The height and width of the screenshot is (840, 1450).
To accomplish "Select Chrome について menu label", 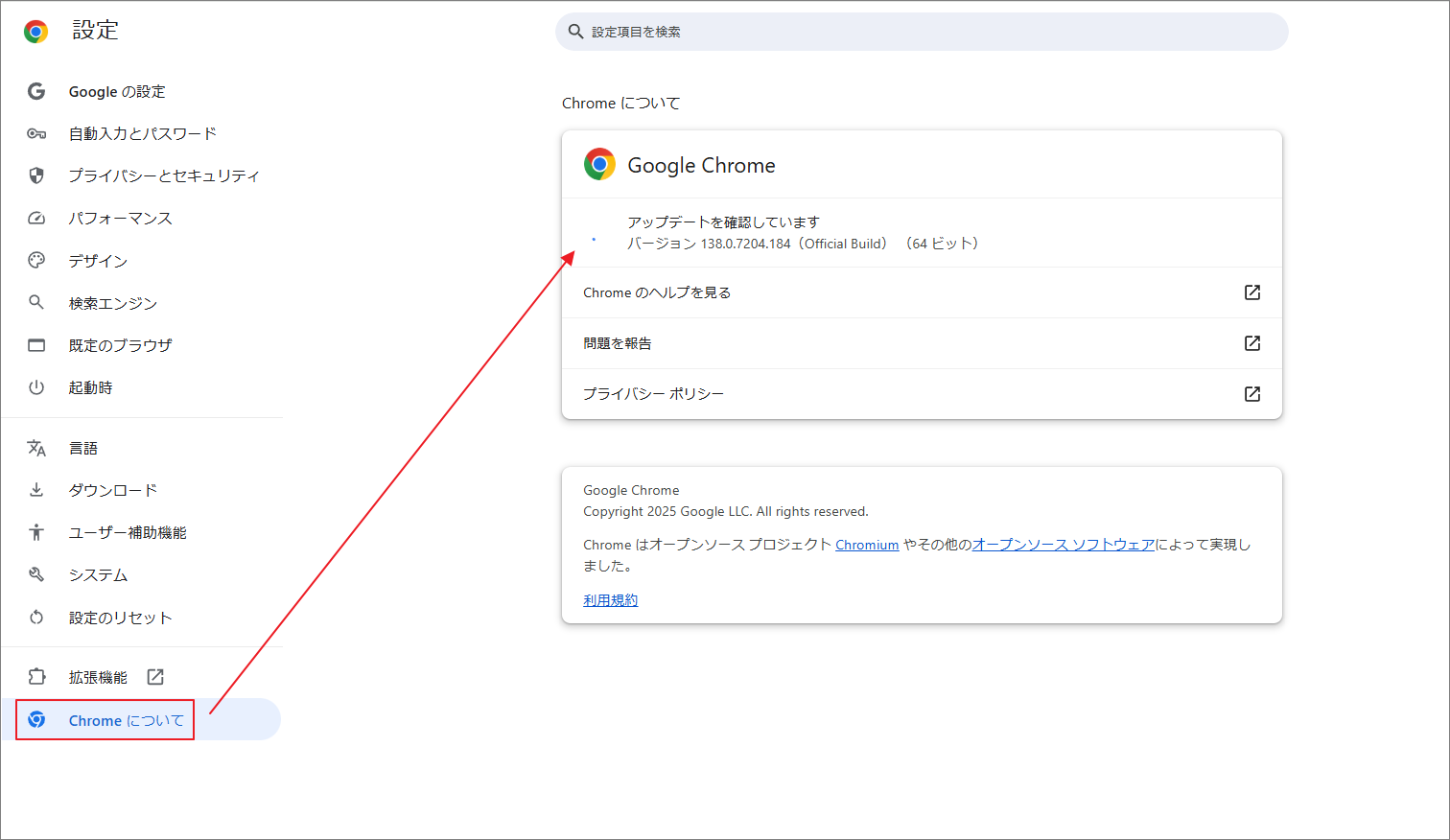I will click(127, 720).
